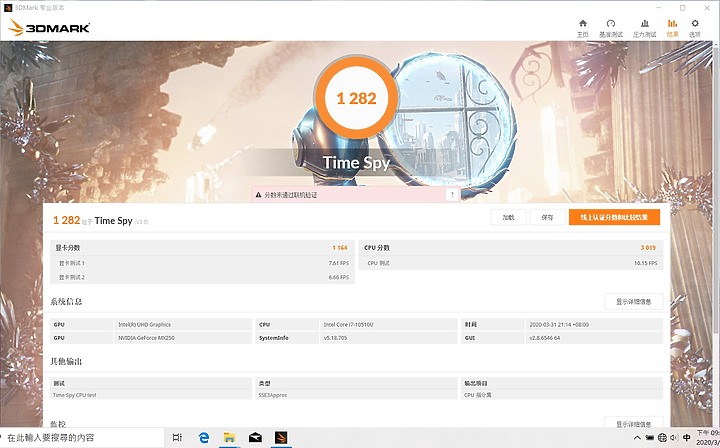Click the 中 input method indicator
The width and height of the screenshot is (720, 448).
point(686,437)
